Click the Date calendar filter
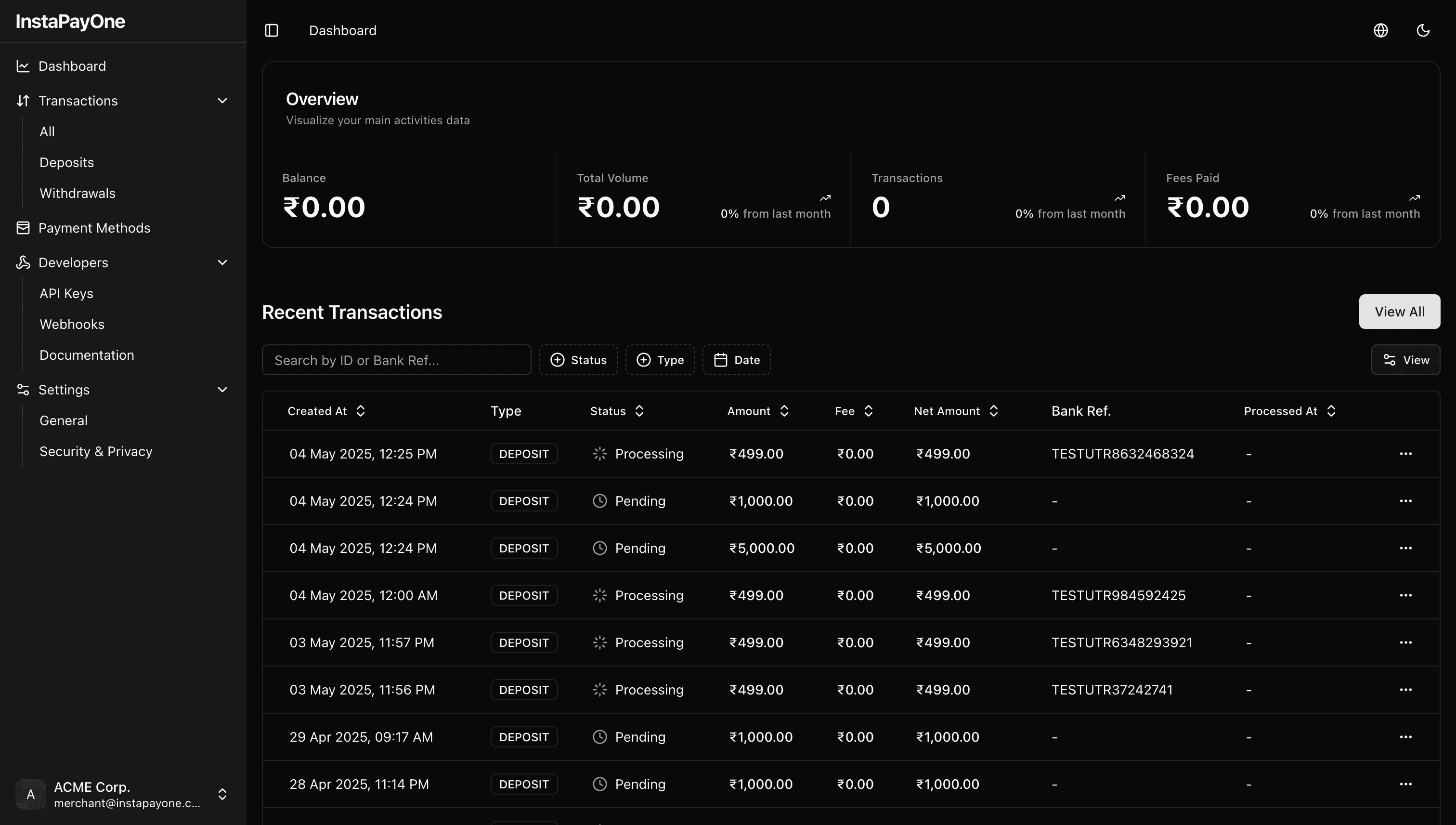Screen dimensions: 1456x825 (736, 360)
